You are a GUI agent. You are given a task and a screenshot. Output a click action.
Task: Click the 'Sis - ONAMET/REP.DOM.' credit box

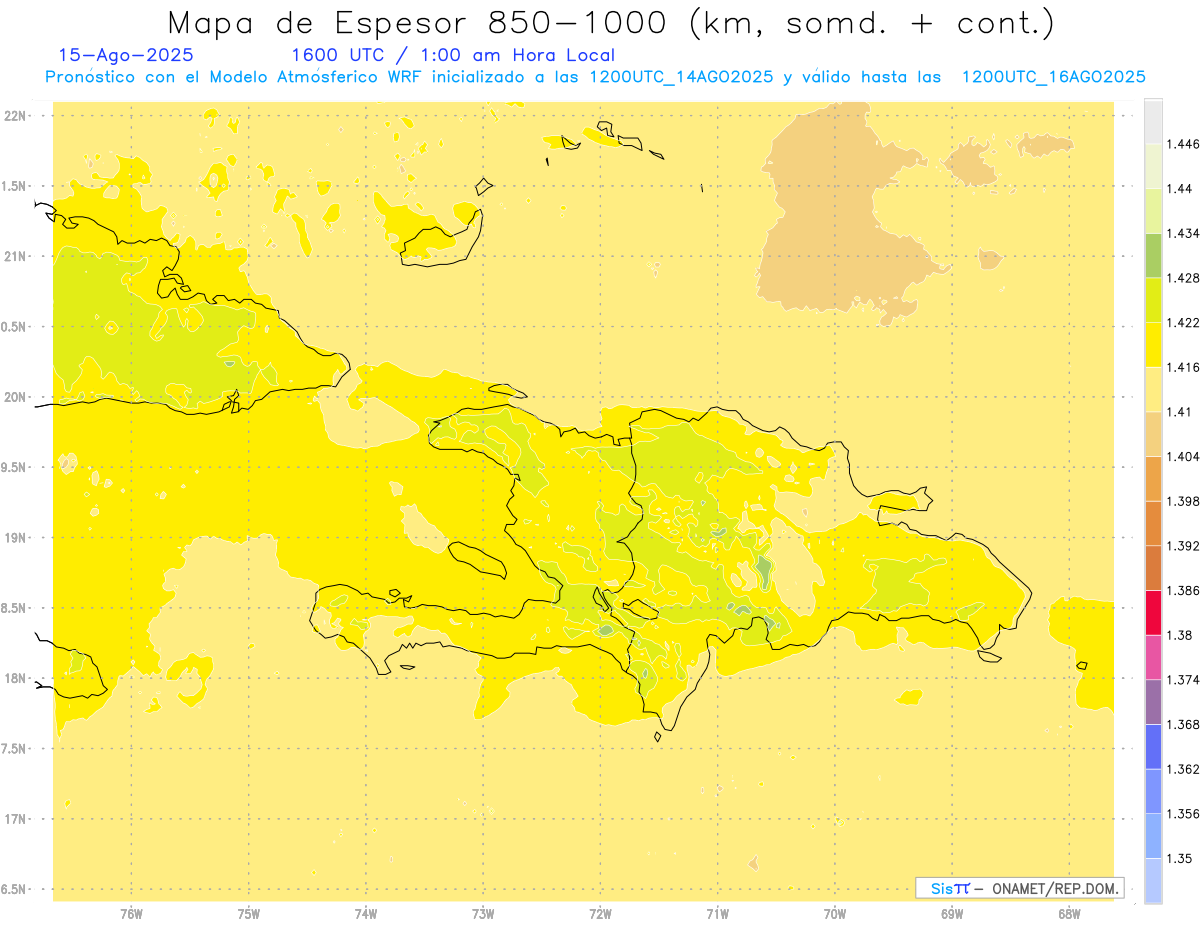point(1020,888)
